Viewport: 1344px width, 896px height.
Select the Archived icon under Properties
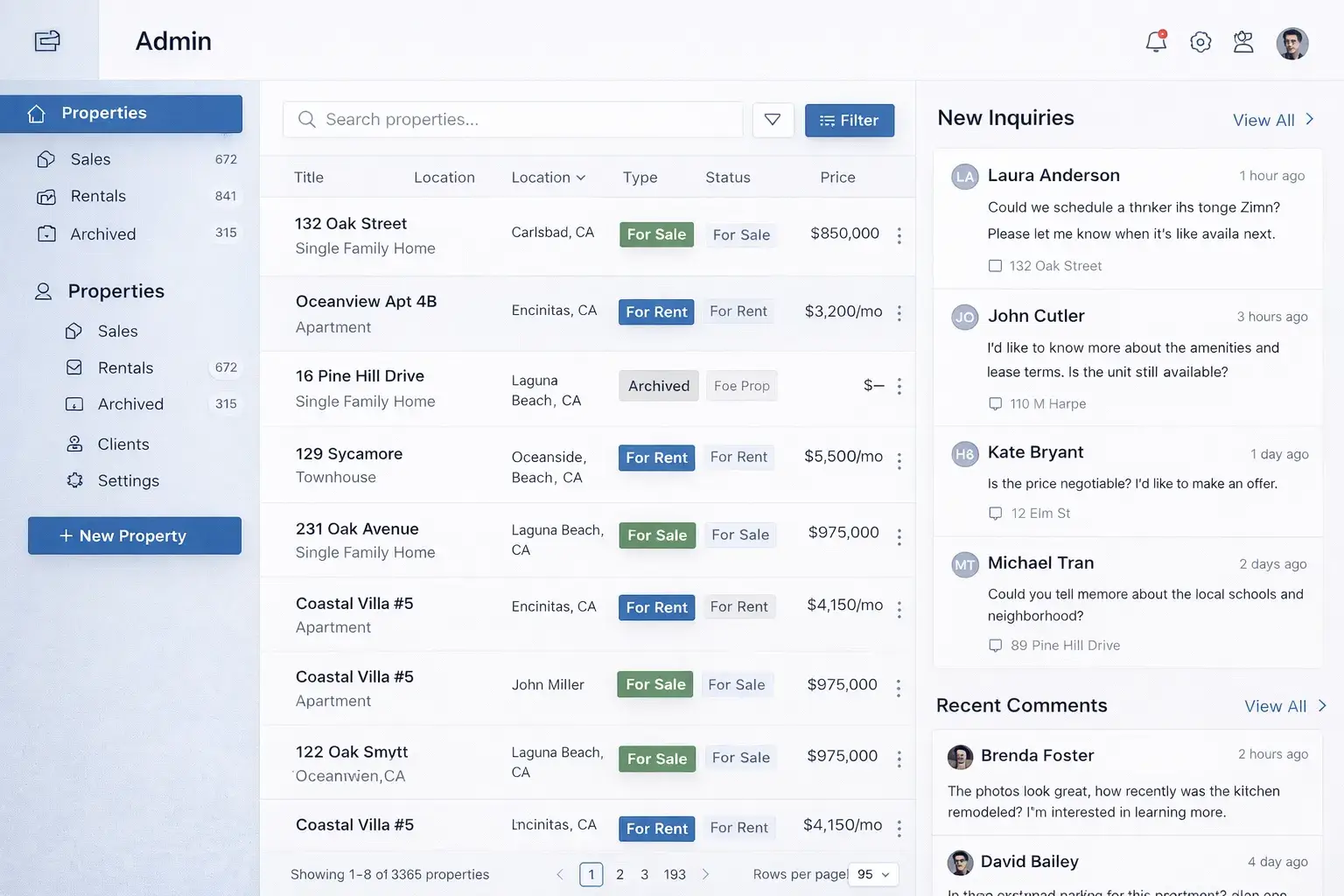46,234
